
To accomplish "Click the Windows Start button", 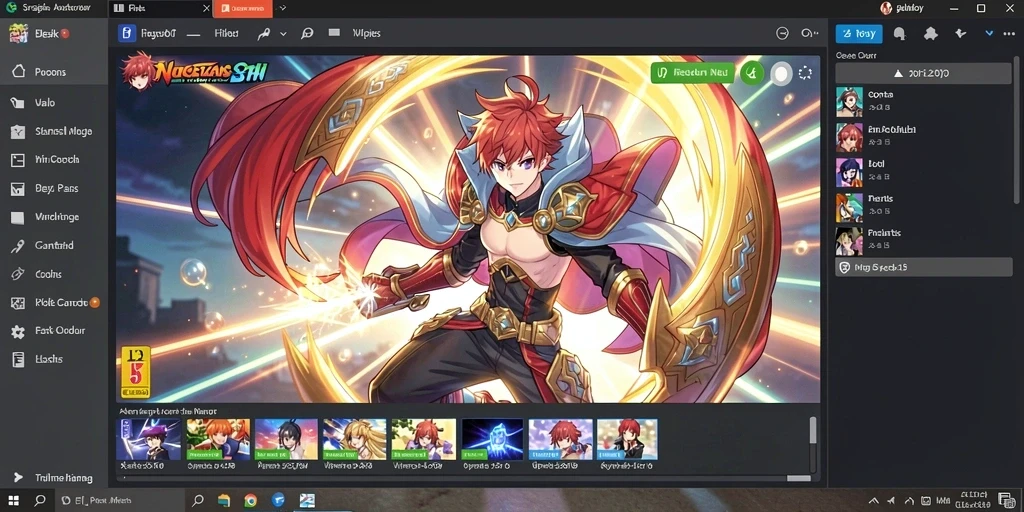I will coord(13,500).
